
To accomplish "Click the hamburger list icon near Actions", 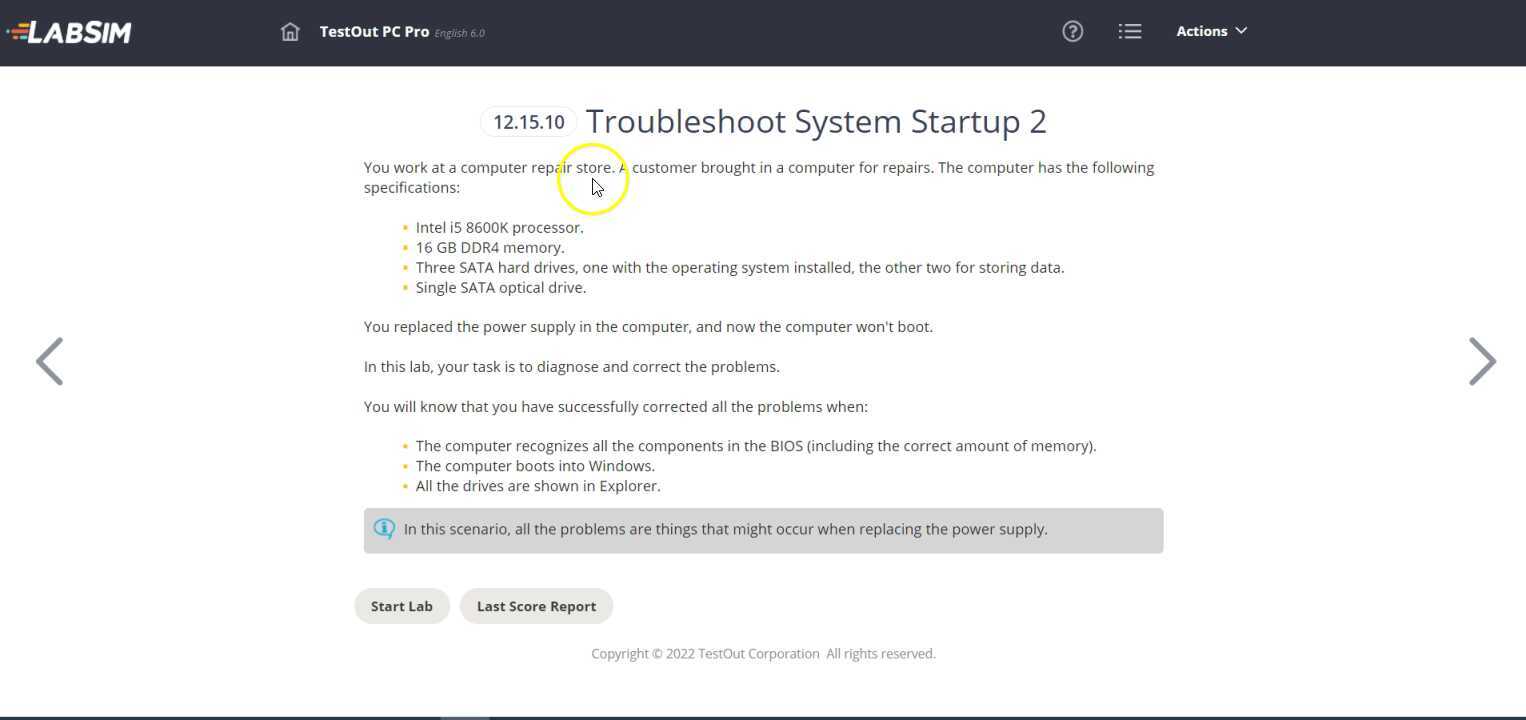I will (x=1129, y=31).
